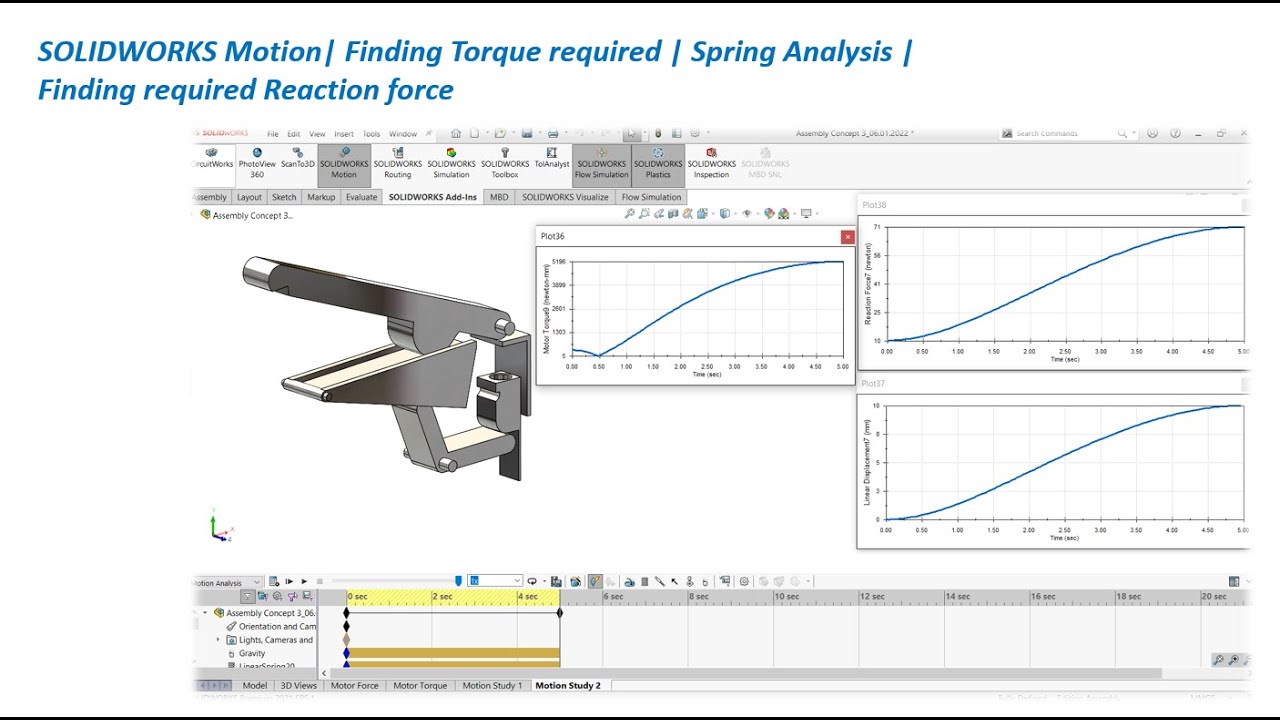Switch to the SOLIDWORKS Visualize tab
The image size is (1280, 720).
tap(565, 197)
